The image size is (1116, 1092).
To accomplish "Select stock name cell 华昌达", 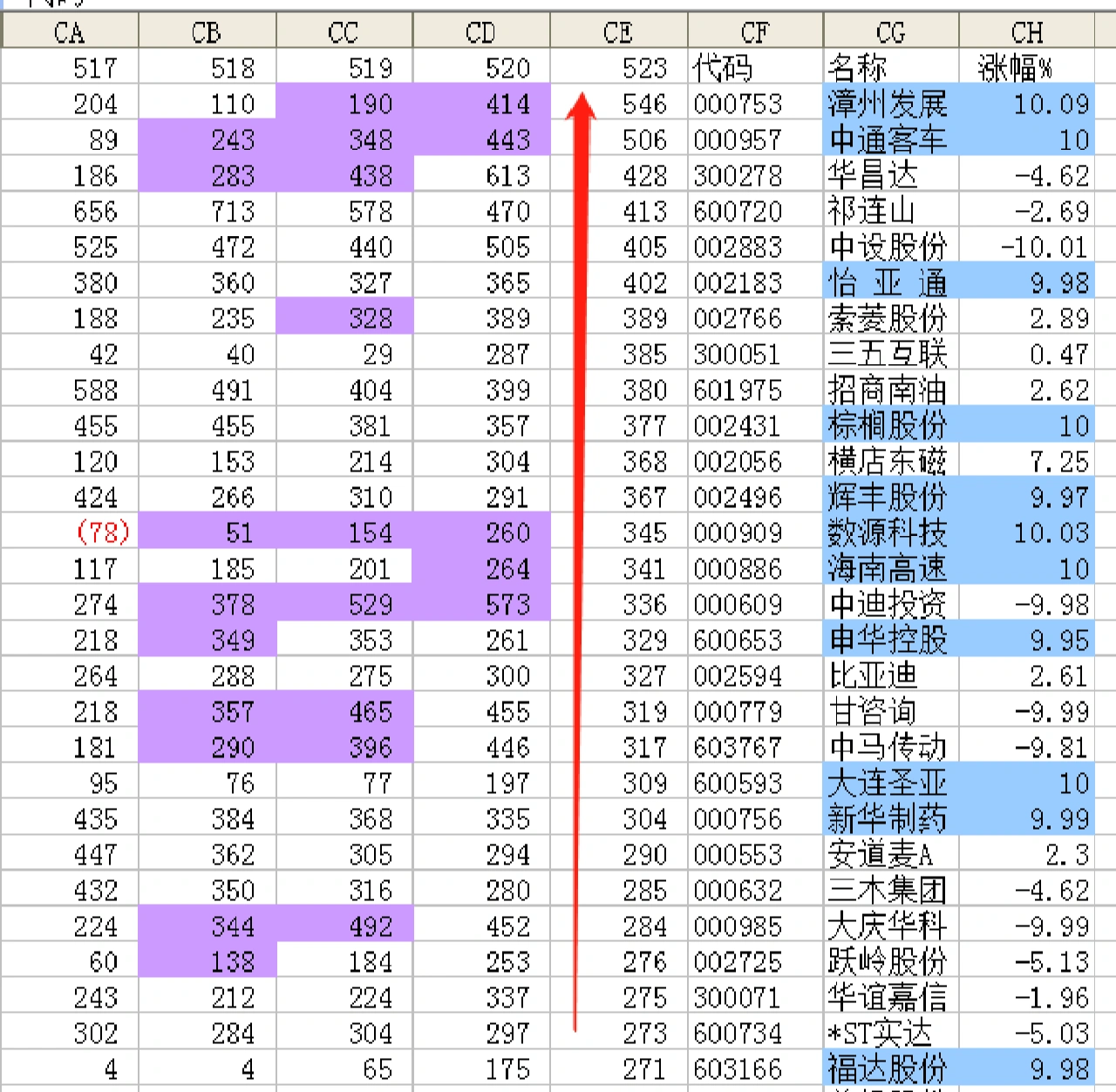I will [x=891, y=175].
